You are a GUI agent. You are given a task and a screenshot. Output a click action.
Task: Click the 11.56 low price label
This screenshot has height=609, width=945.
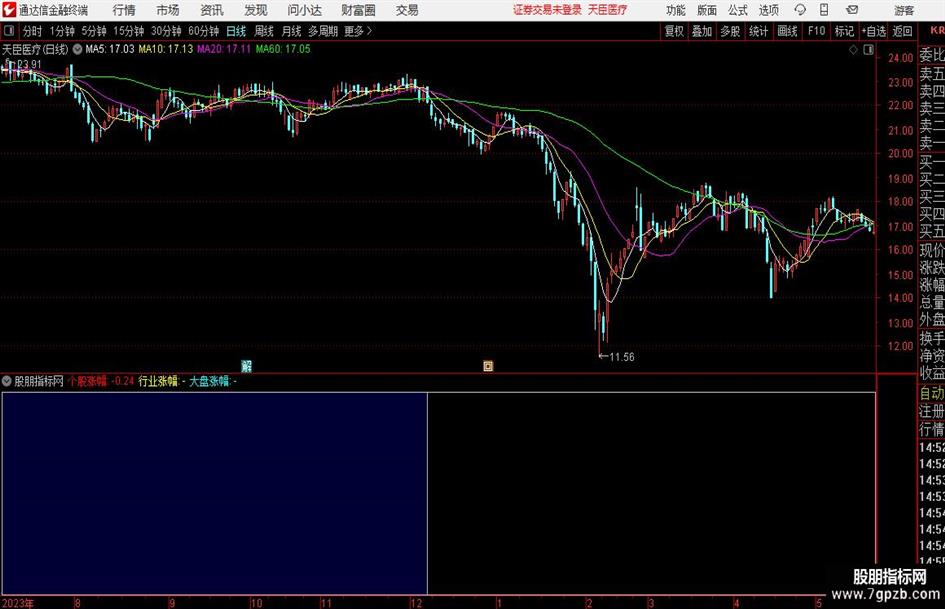621,357
